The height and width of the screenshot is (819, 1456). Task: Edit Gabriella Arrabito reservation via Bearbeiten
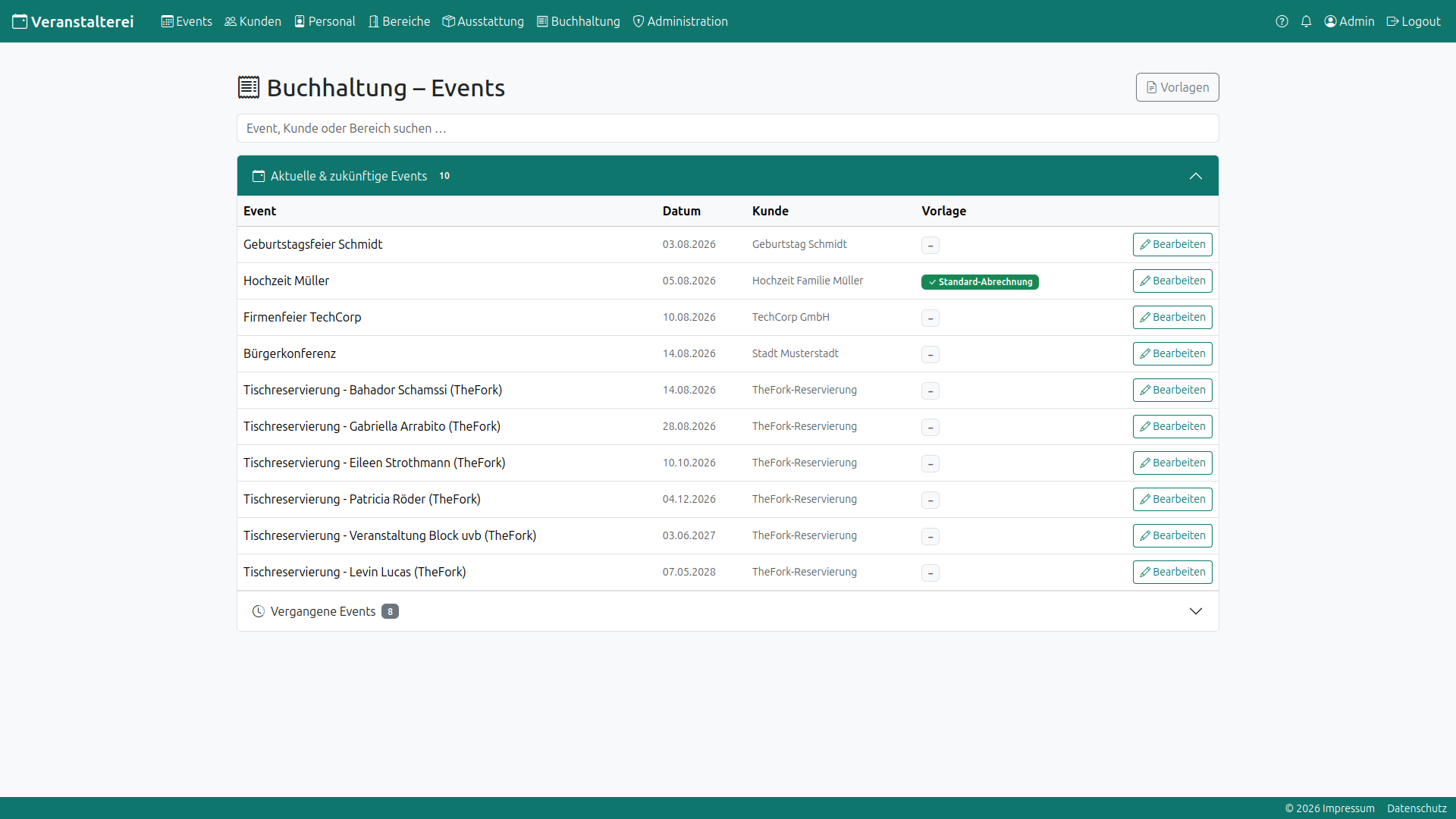1172,426
